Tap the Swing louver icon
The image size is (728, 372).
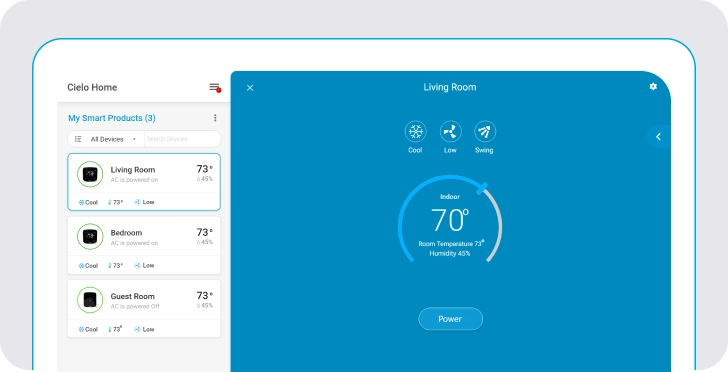pos(485,131)
